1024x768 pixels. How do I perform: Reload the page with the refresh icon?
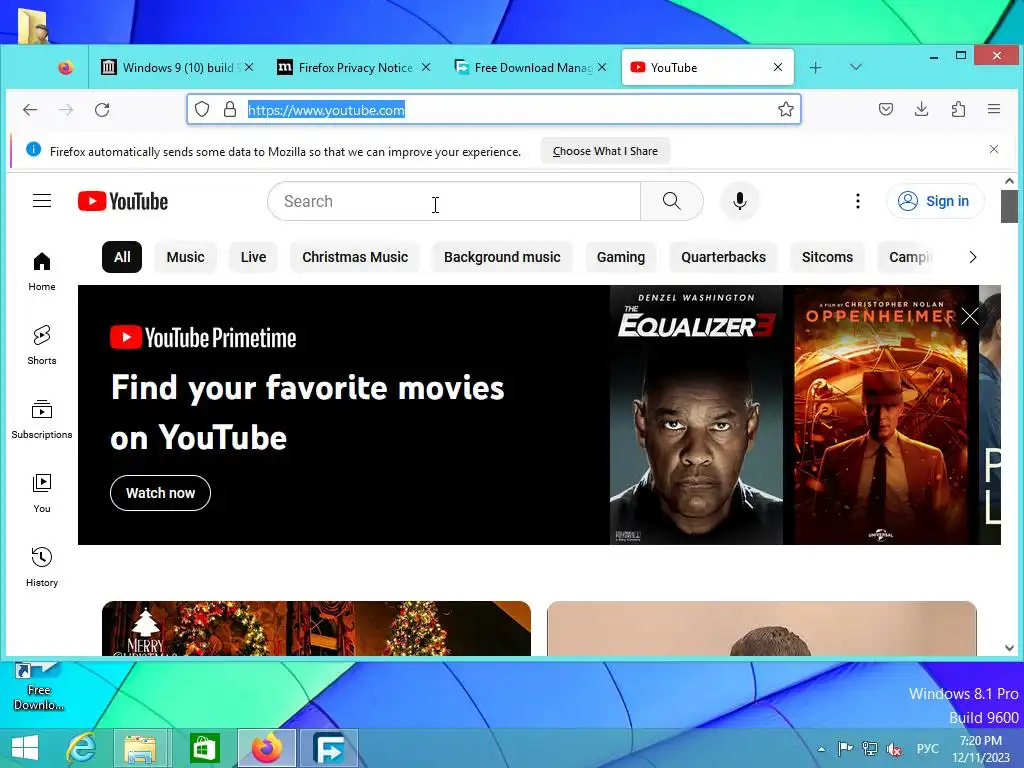coord(102,110)
